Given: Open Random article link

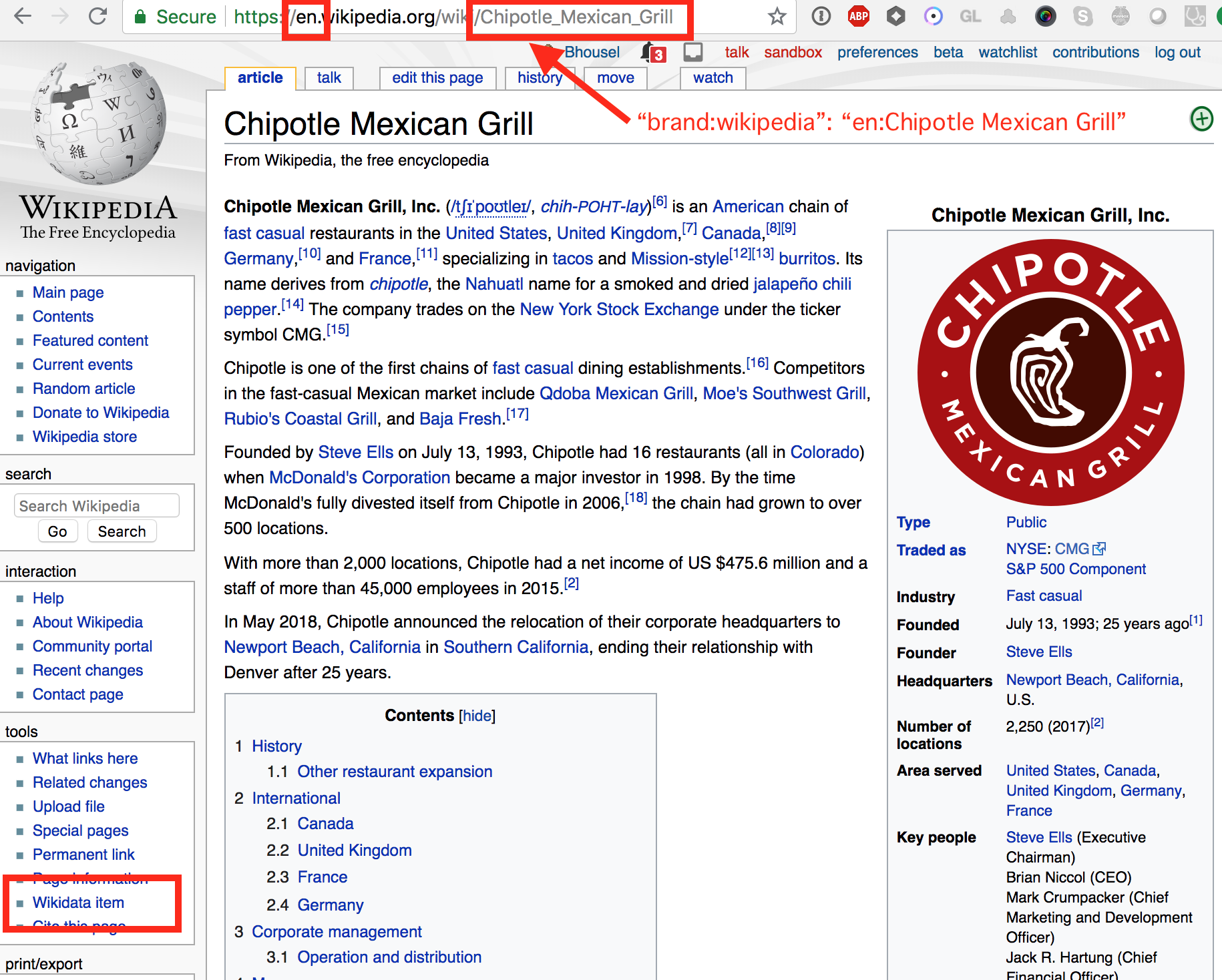Looking at the screenshot, I should click(83, 389).
